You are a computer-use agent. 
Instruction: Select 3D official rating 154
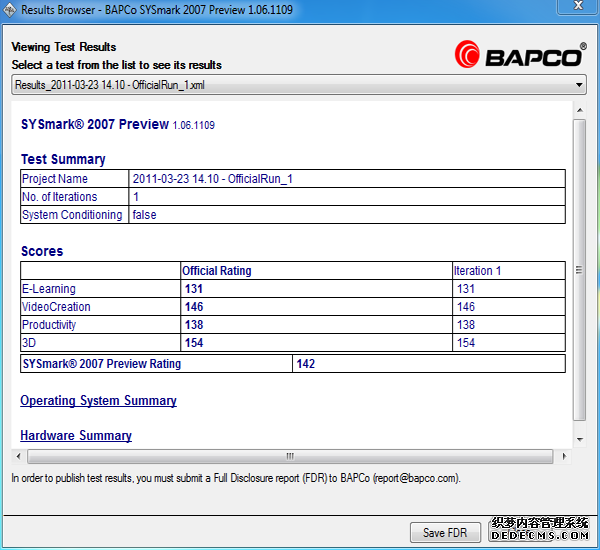click(x=194, y=343)
